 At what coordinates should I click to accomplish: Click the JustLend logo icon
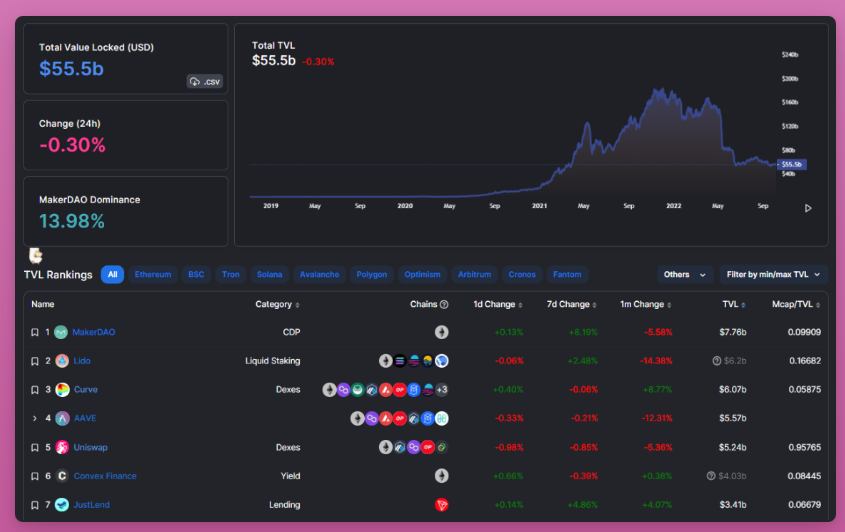[62, 505]
